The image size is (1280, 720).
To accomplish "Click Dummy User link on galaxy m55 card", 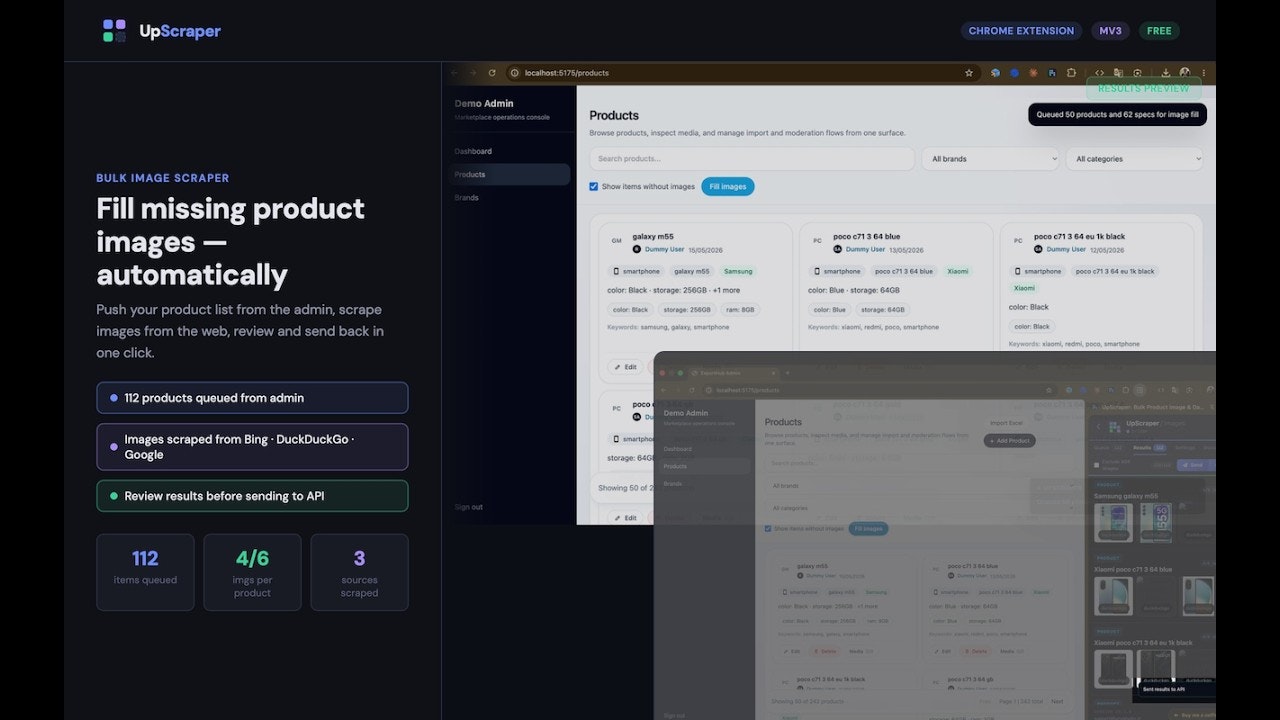I will 664,249.
